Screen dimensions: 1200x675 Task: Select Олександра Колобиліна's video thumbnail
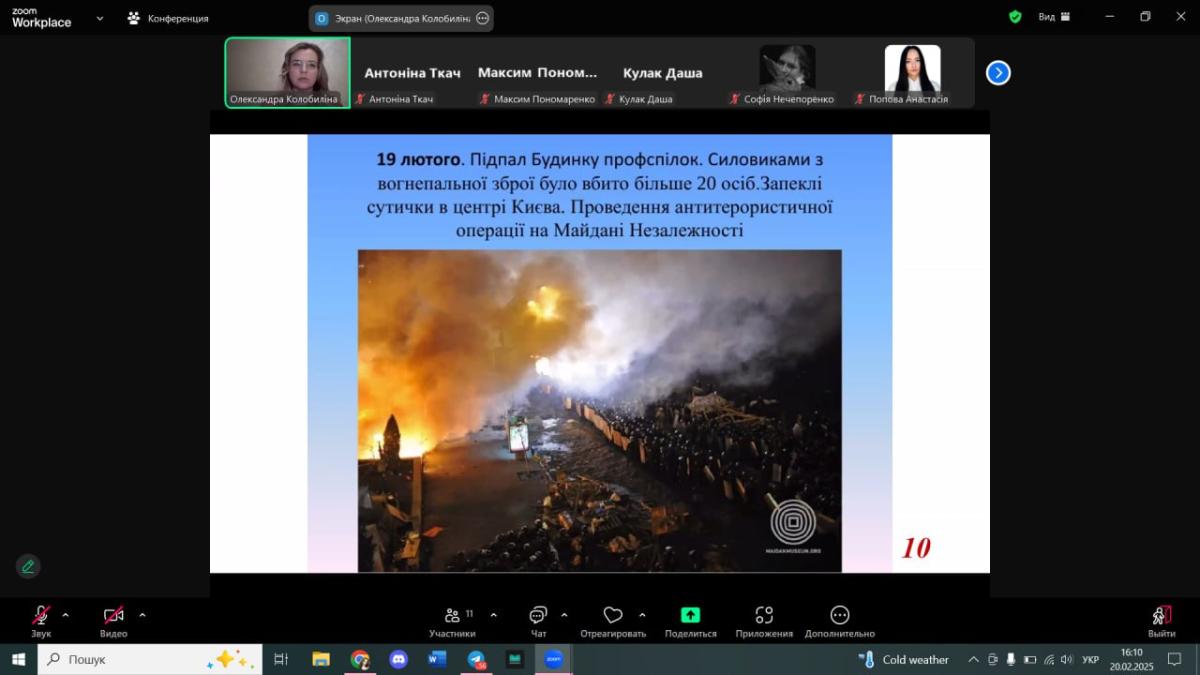click(287, 72)
